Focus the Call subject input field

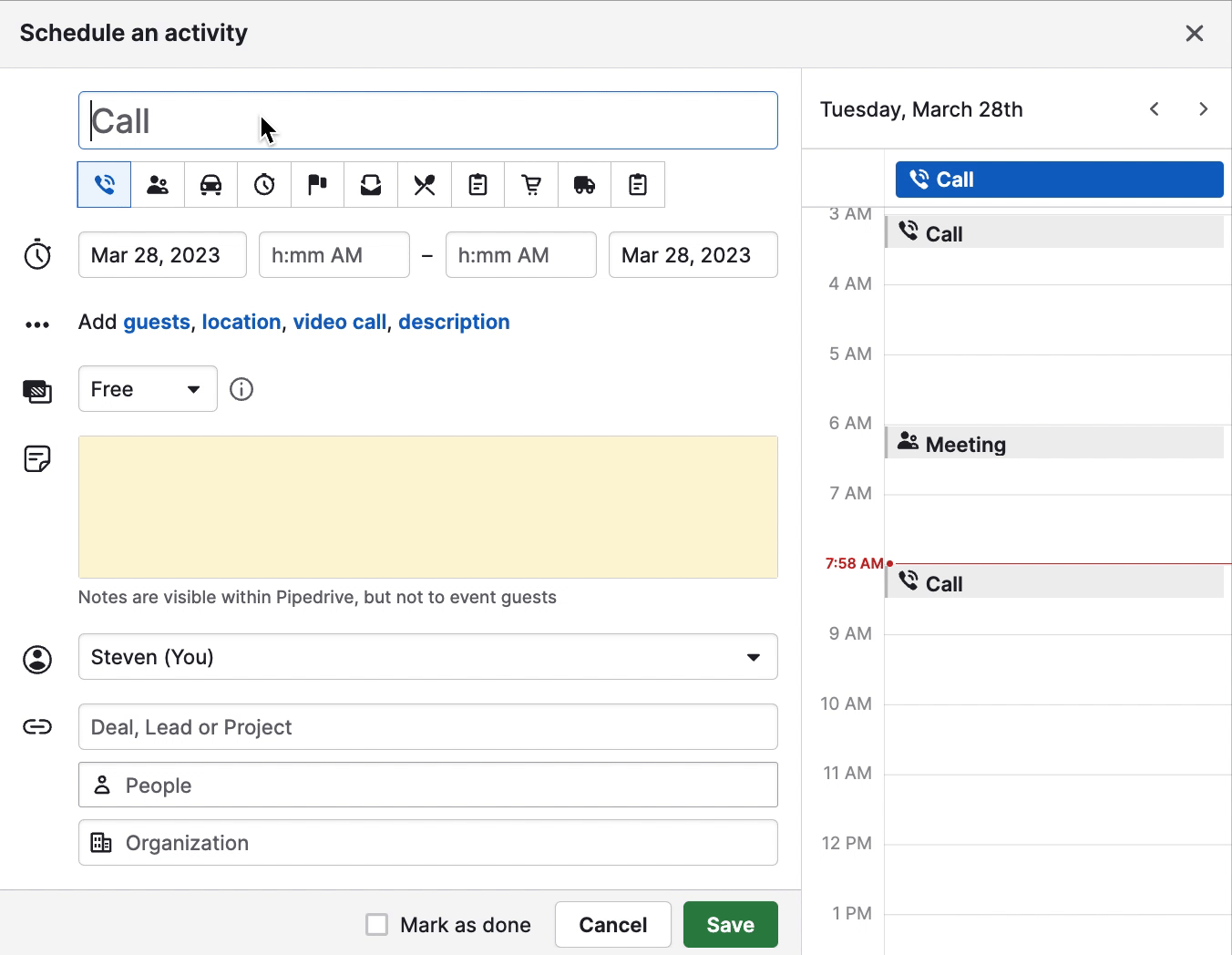[x=428, y=120]
